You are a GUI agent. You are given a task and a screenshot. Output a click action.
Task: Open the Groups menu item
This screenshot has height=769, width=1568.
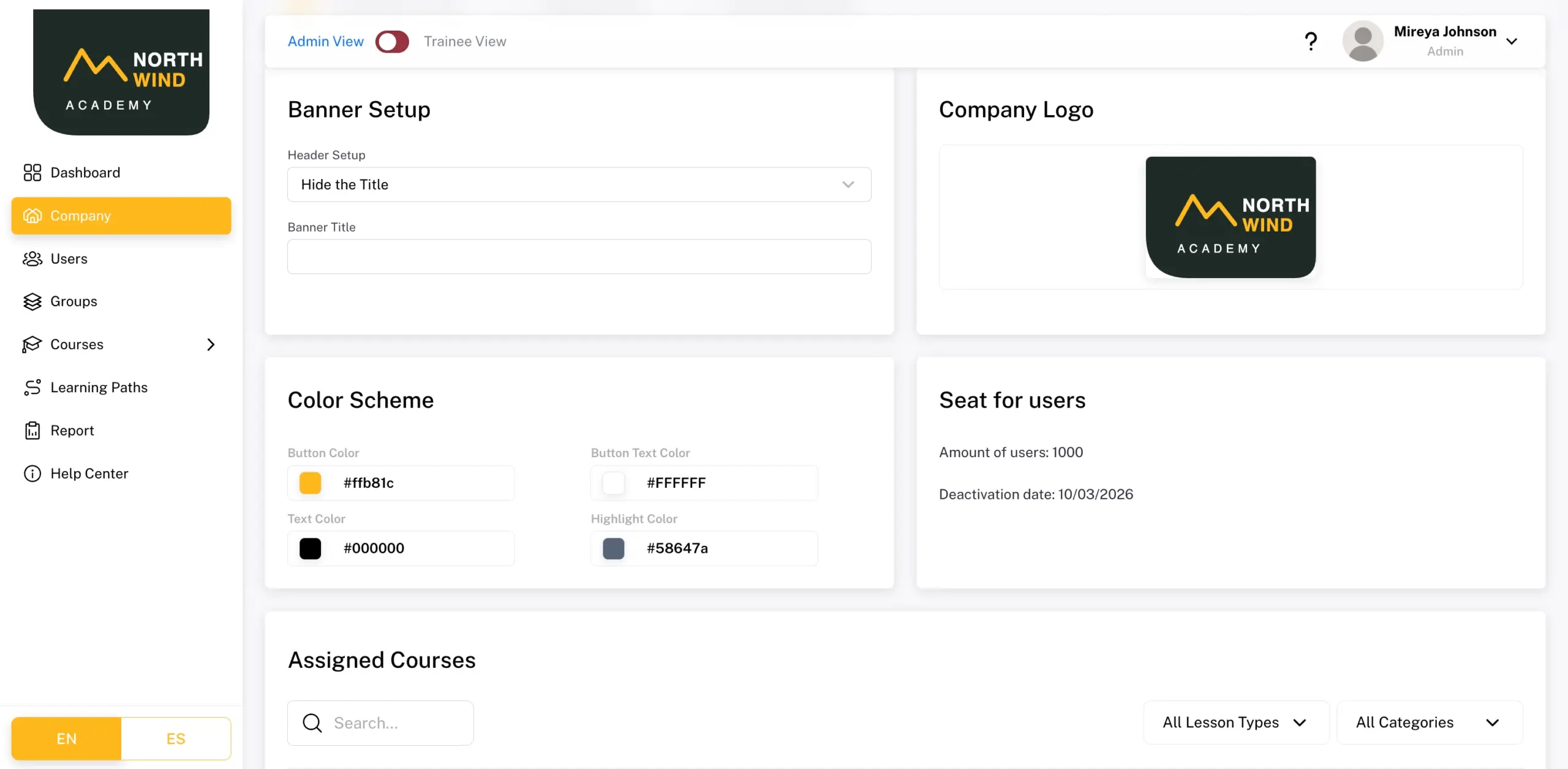(x=121, y=301)
